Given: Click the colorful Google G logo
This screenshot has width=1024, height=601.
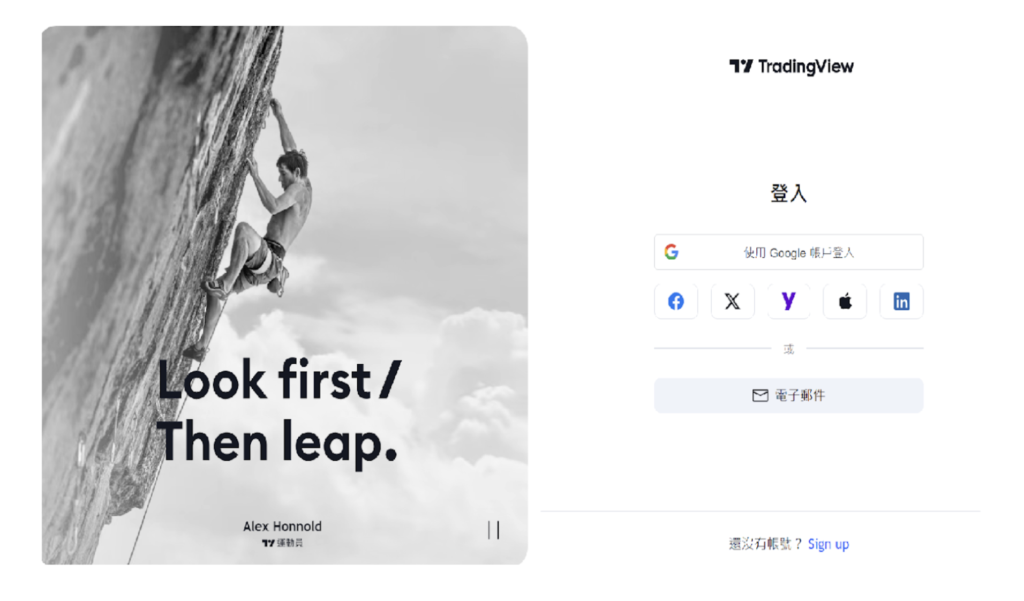Looking at the screenshot, I should 671,252.
